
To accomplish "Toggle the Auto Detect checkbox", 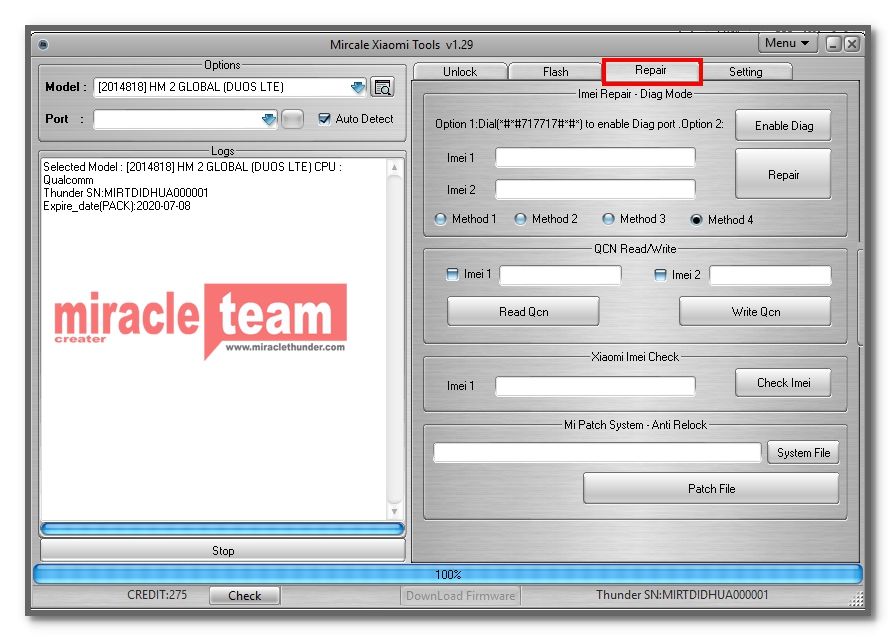I will (x=325, y=119).
